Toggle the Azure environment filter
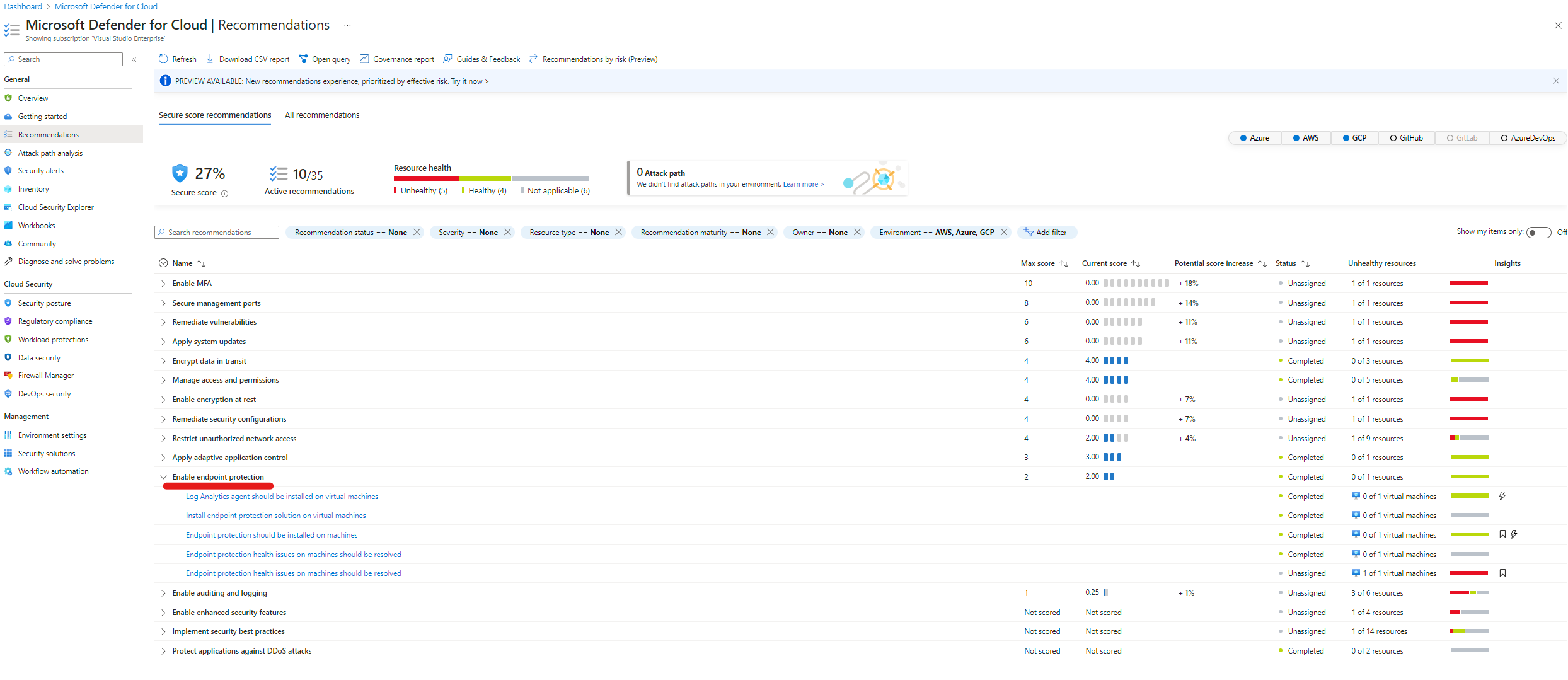The height and width of the screenshot is (680, 1568). click(1255, 138)
